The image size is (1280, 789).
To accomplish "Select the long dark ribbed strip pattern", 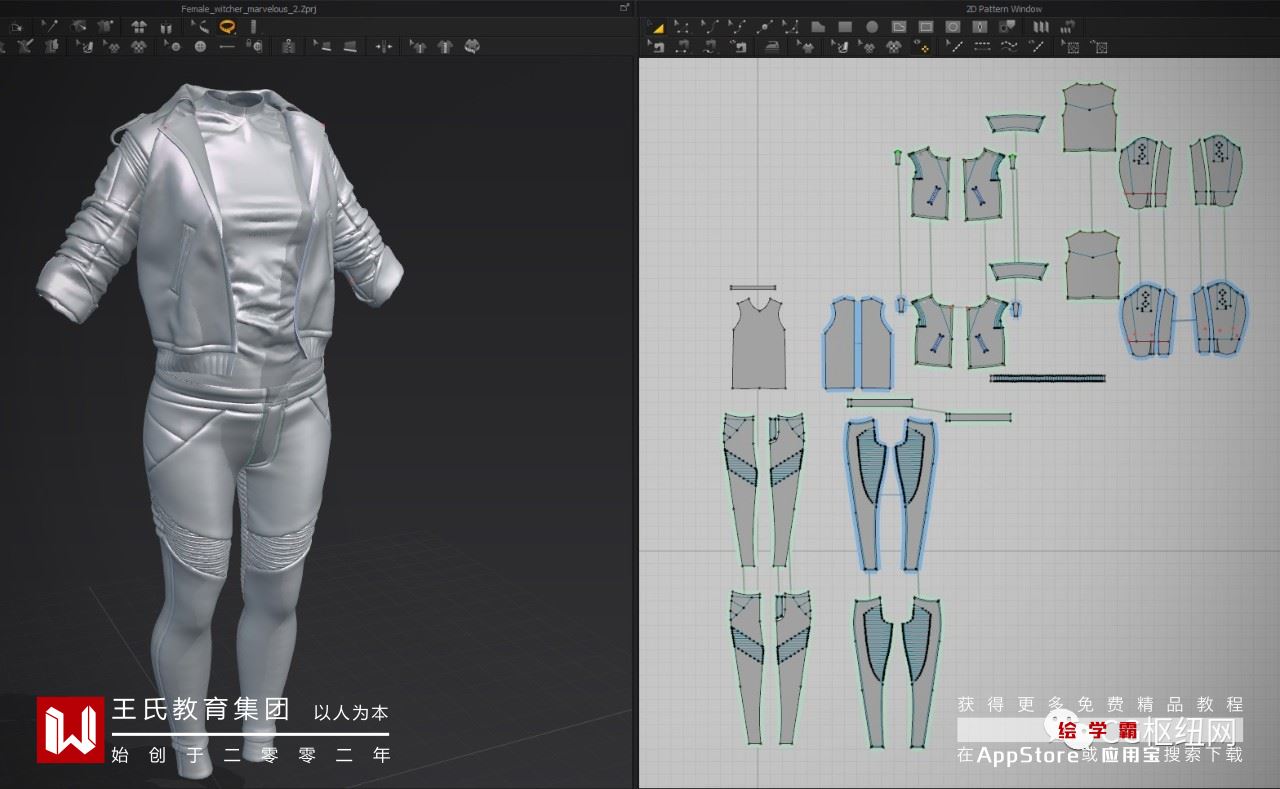I will [x=1048, y=379].
